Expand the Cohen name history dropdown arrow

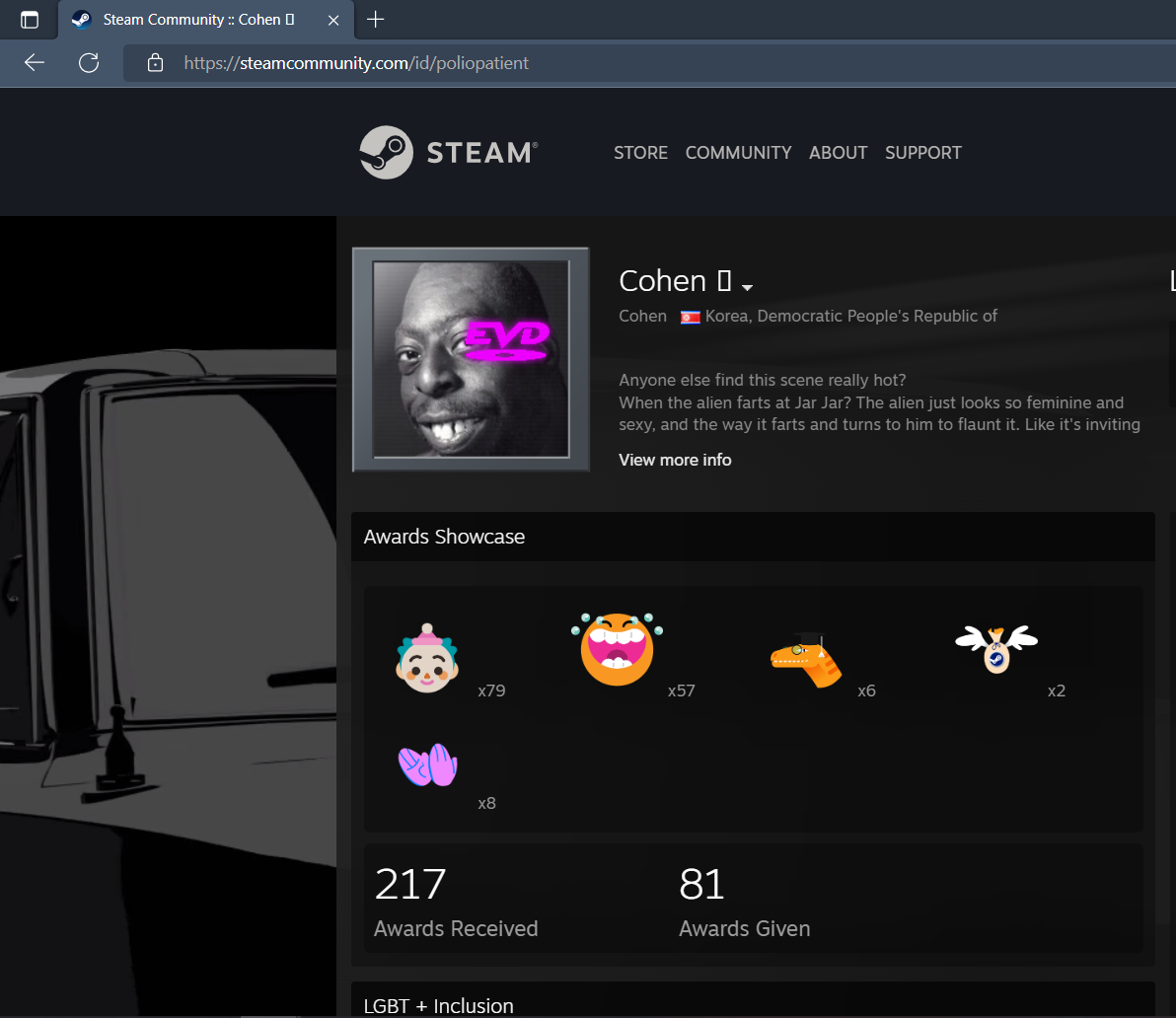coord(747,287)
